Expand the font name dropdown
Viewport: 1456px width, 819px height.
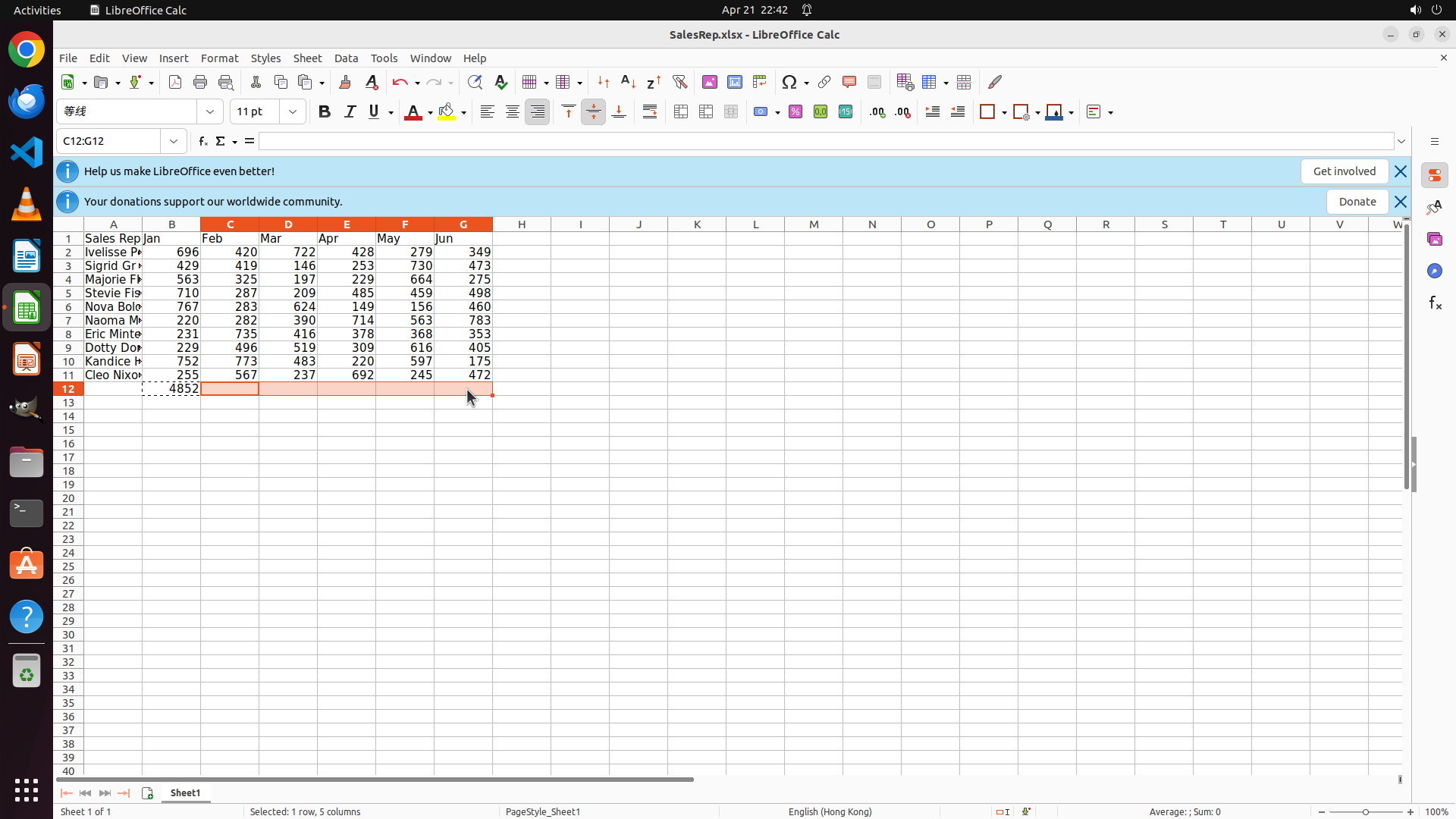coord(210,112)
